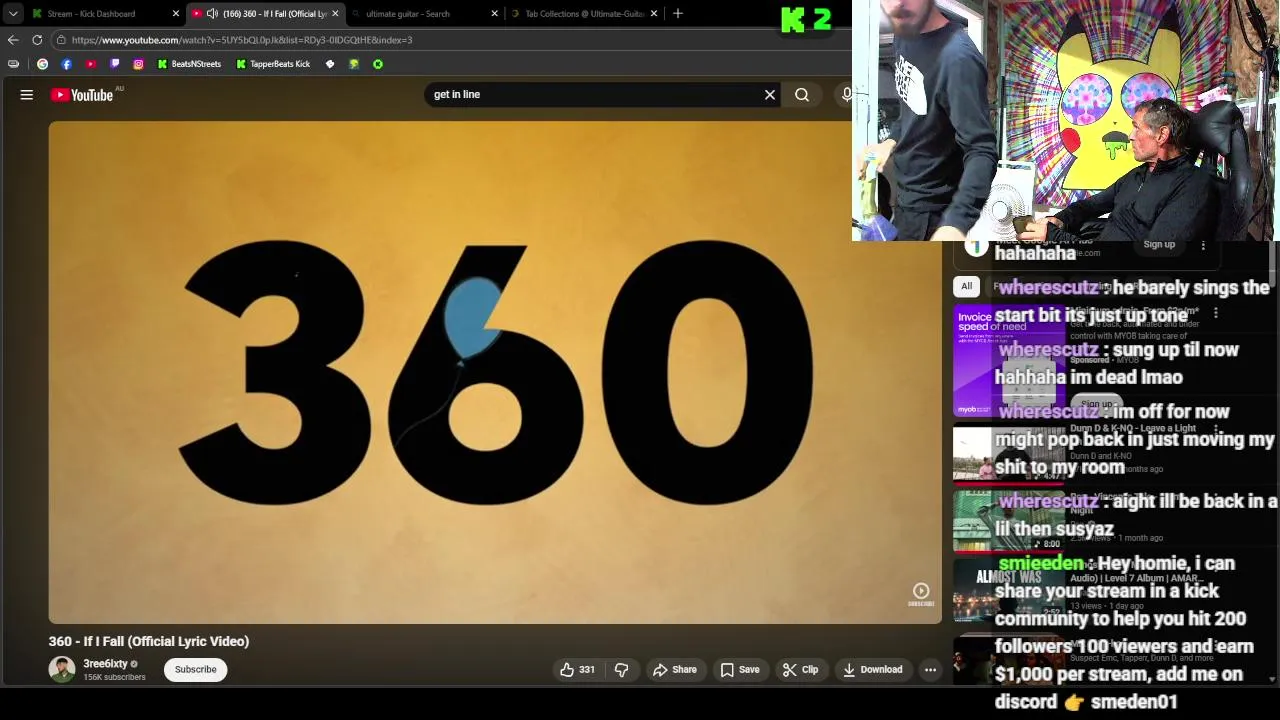Open the 'Leave a Light' video thumbnail
The image size is (1280, 720).
pyautogui.click(x=1009, y=455)
